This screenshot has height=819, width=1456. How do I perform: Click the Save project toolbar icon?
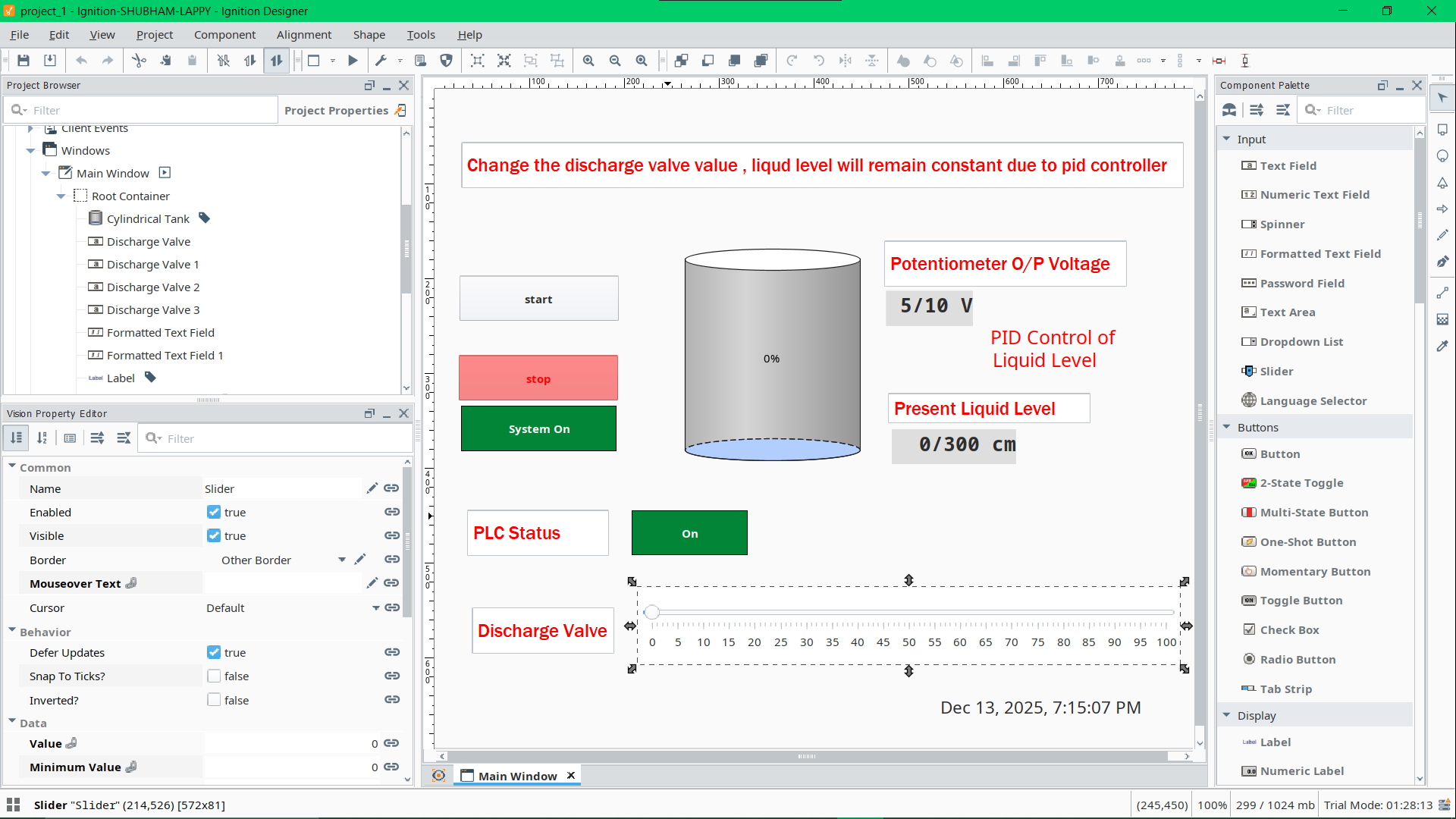tap(24, 61)
